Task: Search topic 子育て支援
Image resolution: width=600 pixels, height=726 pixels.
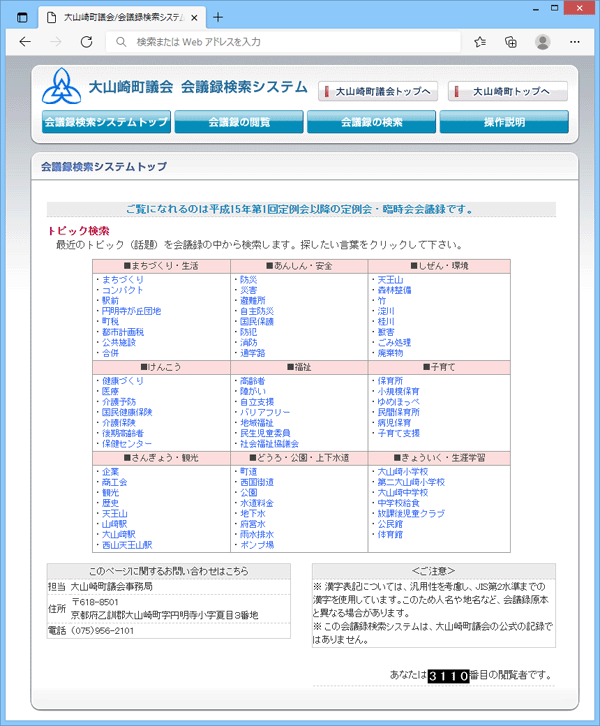Action: (399, 433)
